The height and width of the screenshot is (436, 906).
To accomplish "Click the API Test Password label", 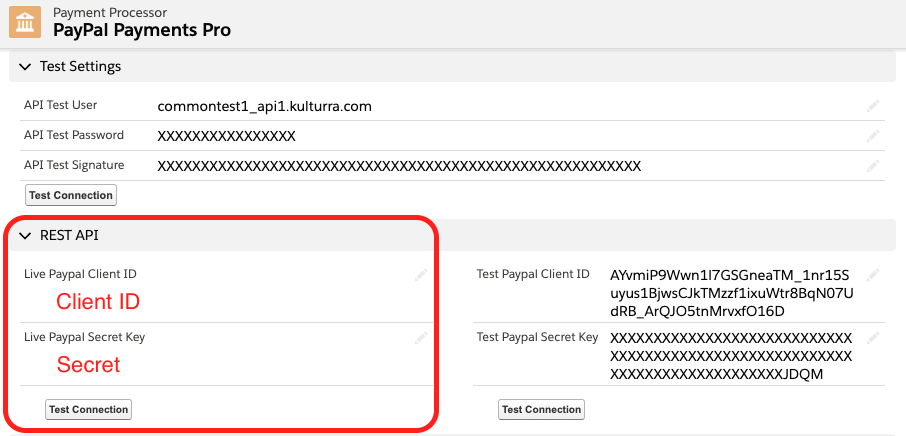I will [x=74, y=135].
